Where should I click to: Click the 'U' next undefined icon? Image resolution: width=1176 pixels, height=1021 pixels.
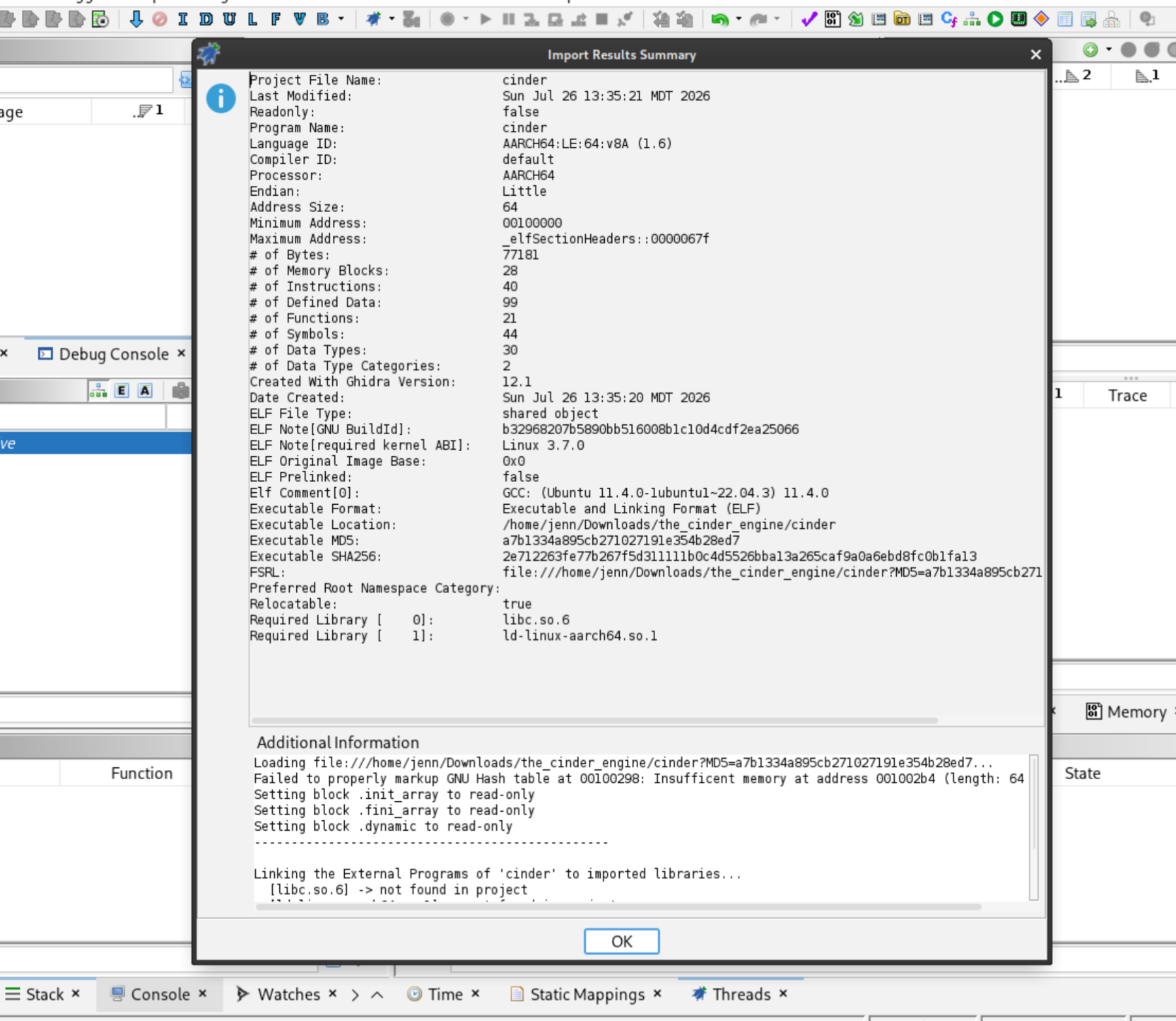pos(229,19)
